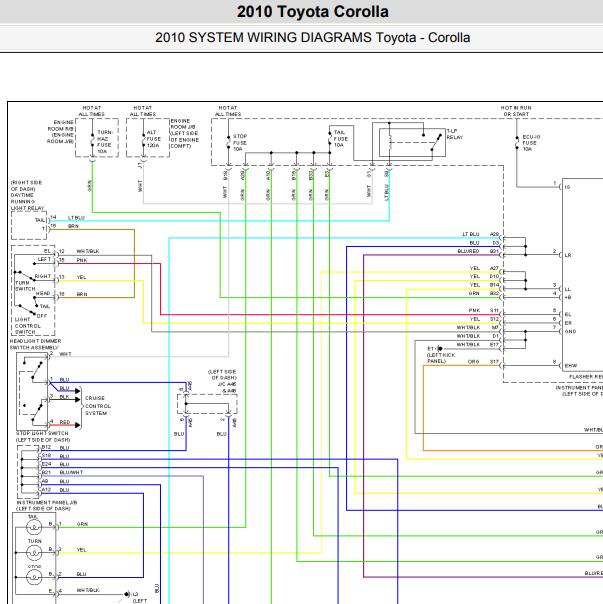Click the TURN lamp bulb symbol
The image size is (603, 604).
pyautogui.click(x=34, y=552)
